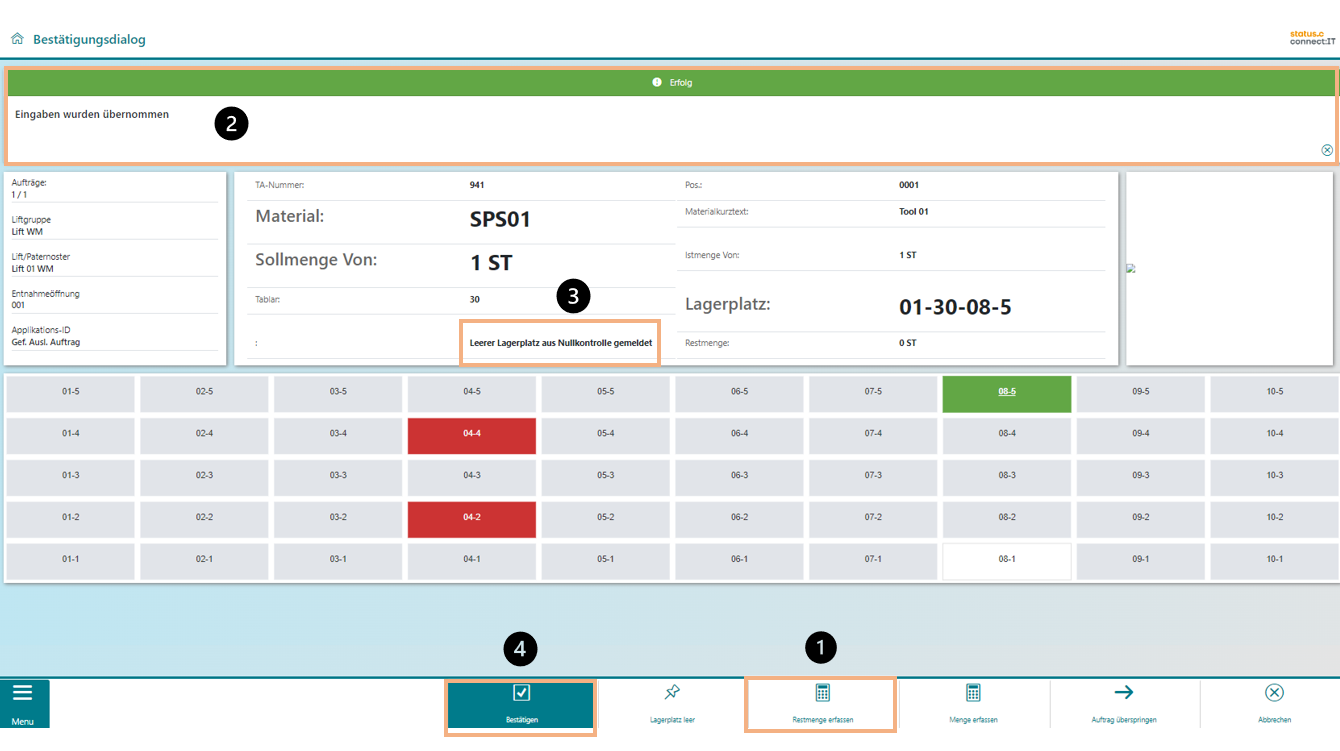This screenshot has height=751, width=1340.
Task: Dismiss the success message with close icon
Action: coord(1327,150)
